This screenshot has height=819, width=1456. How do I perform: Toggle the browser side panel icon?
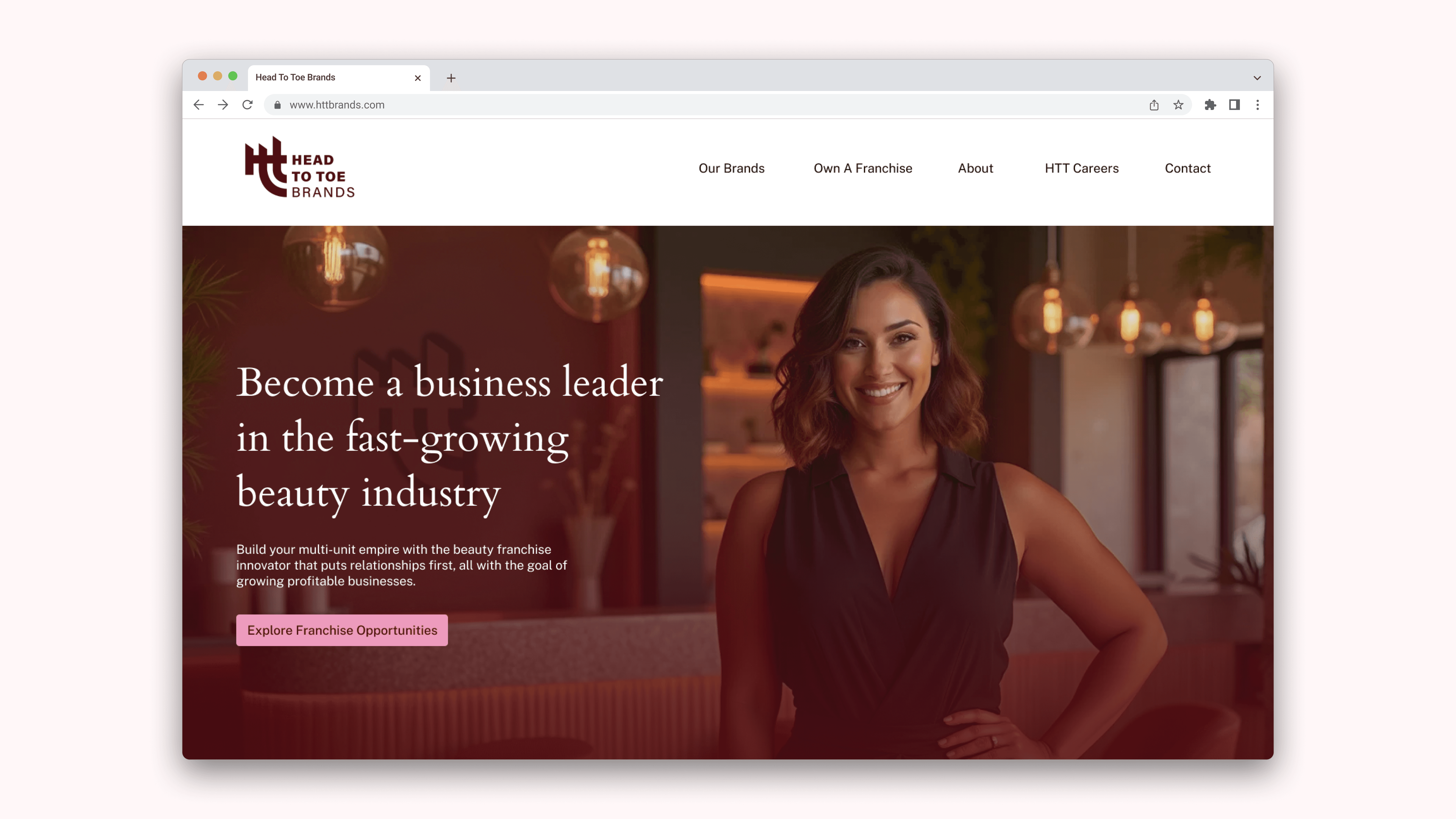click(x=1234, y=105)
